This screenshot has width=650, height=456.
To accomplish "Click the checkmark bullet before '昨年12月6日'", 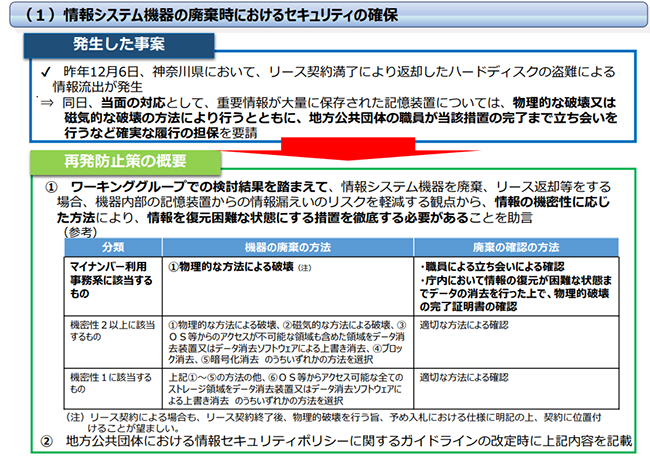I will 46,72.
